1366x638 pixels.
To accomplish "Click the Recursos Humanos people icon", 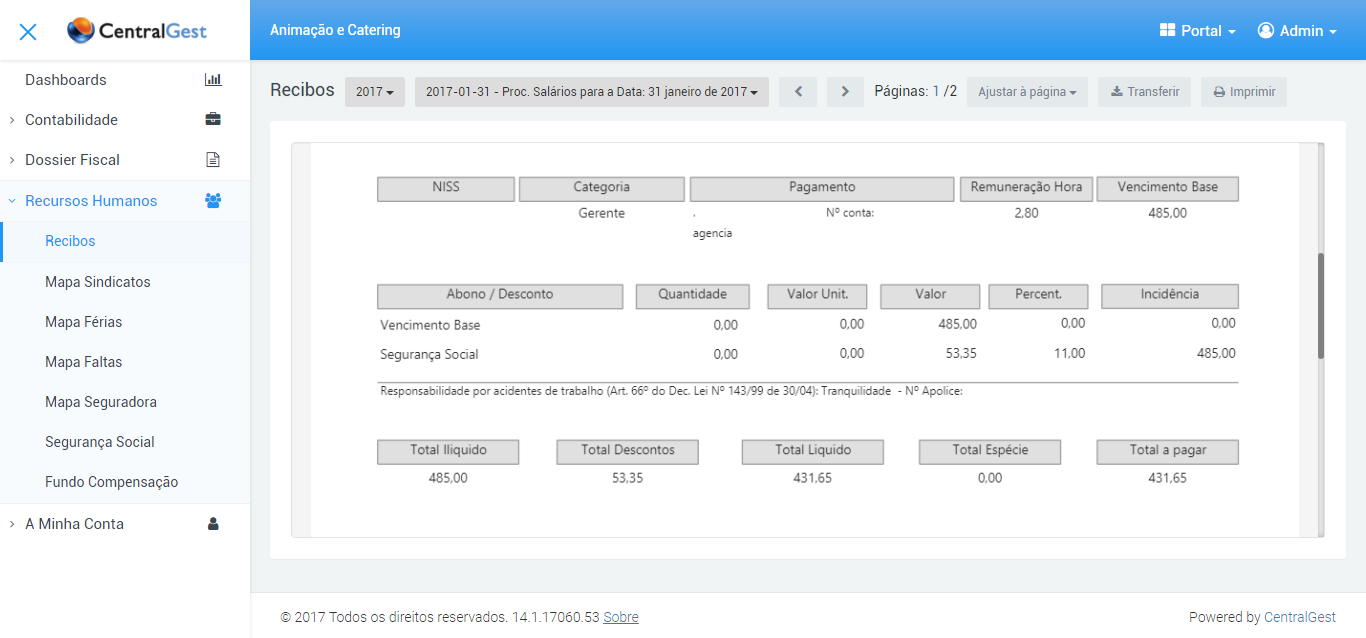I will coord(212,201).
